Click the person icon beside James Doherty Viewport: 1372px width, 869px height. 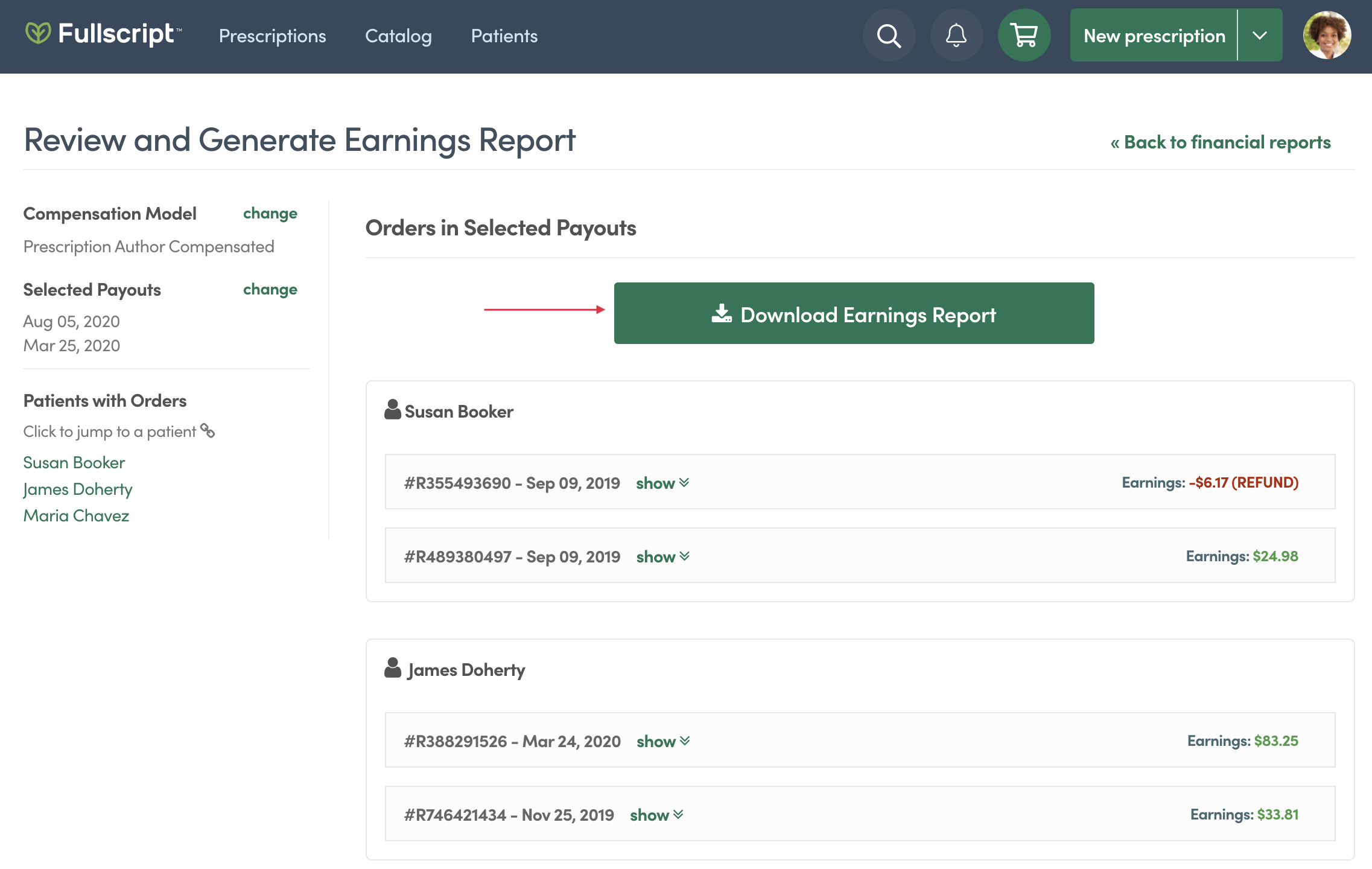[393, 668]
